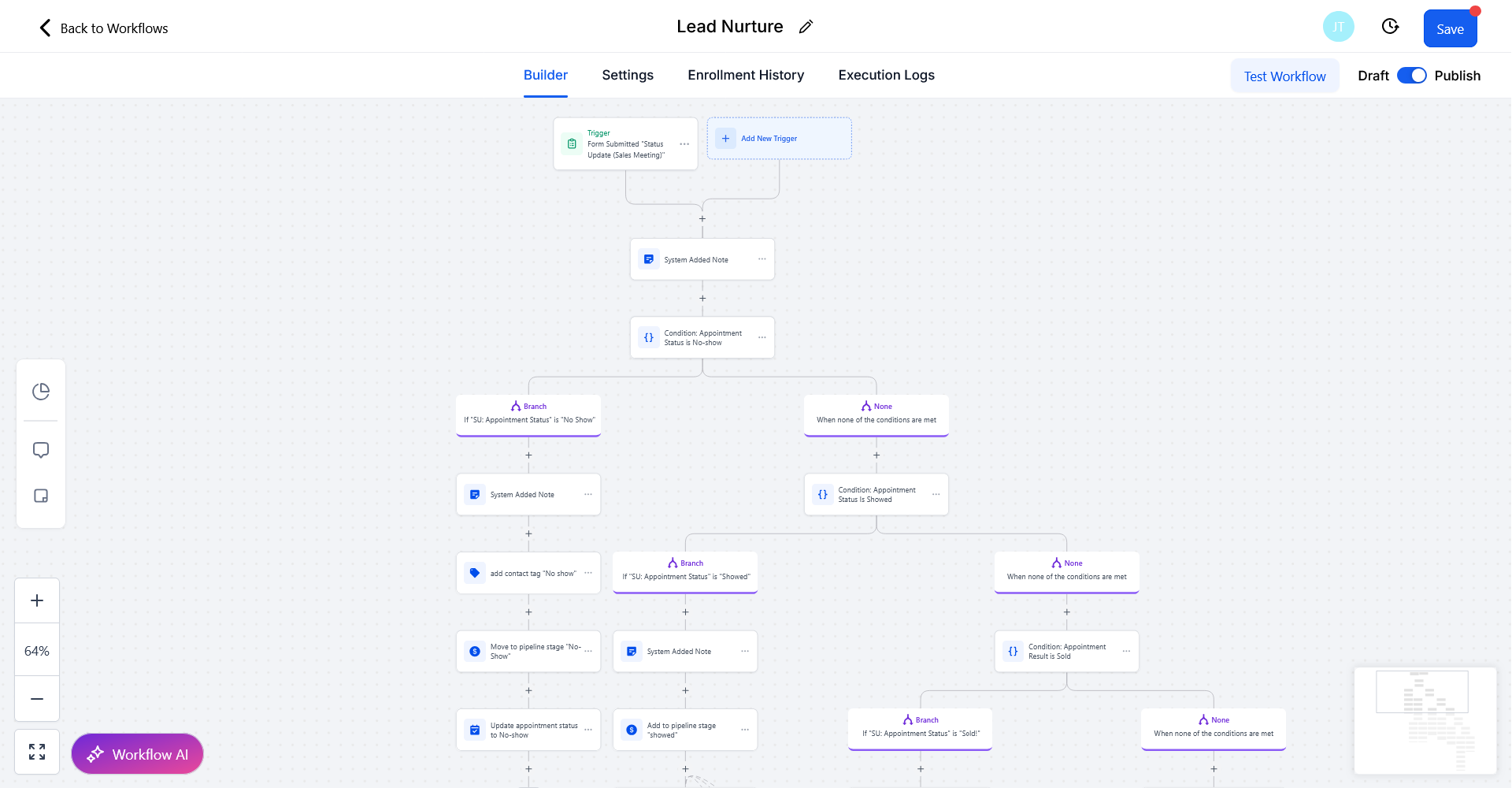
Task: Open three-dot menu of top System Added Note
Action: (x=762, y=259)
